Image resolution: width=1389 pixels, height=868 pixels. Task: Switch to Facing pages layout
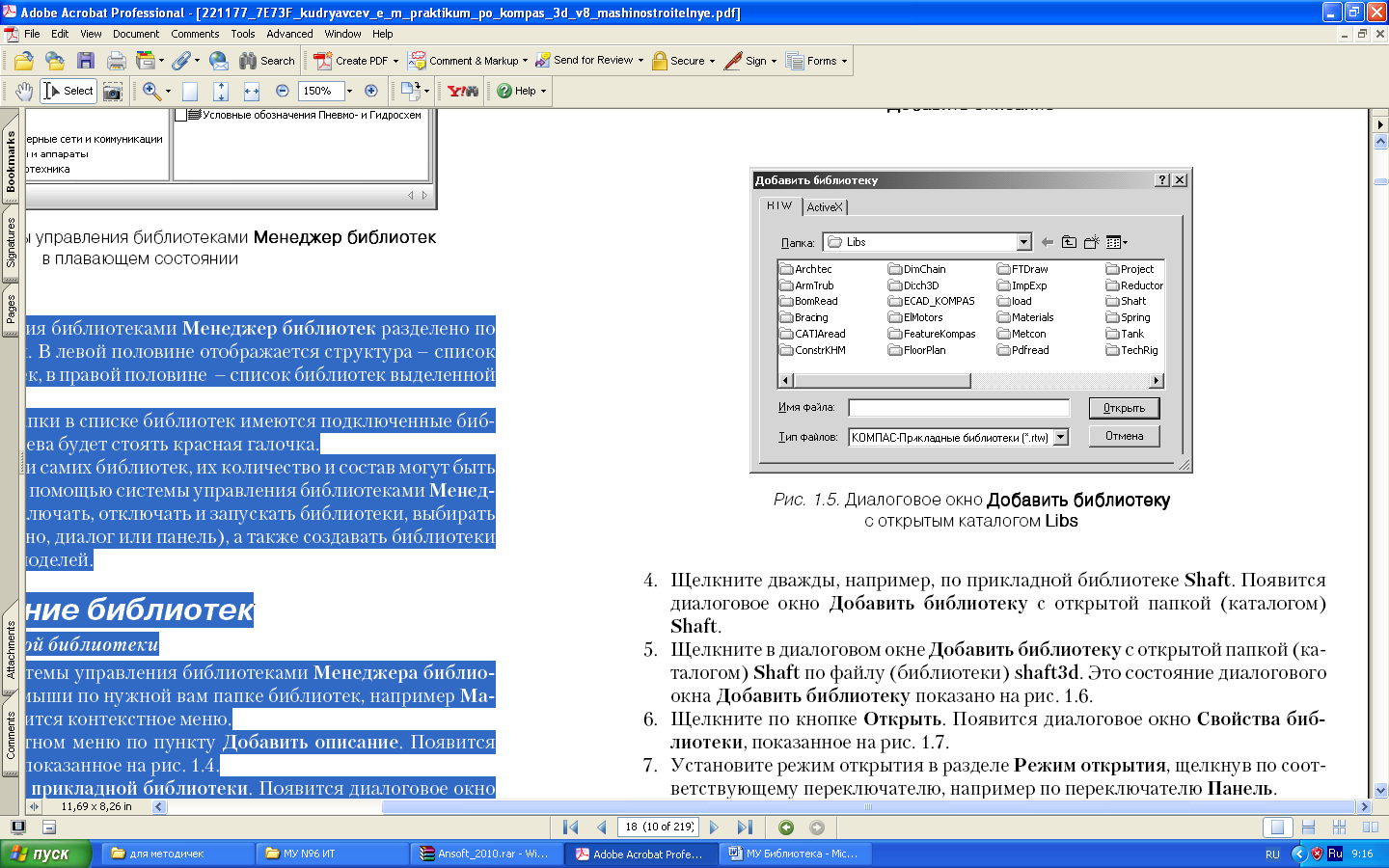[1370, 827]
